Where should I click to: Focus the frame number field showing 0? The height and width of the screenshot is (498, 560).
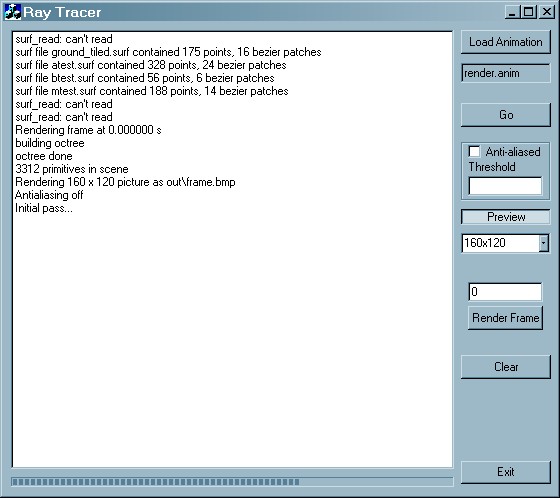pos(505,292)
